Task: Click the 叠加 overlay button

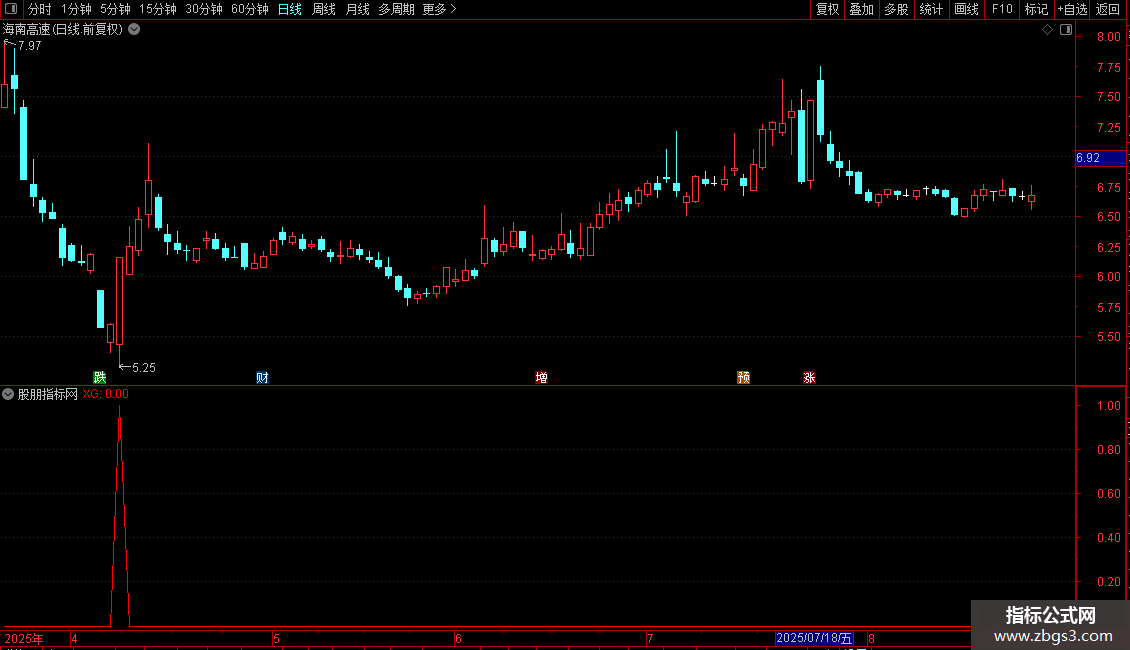Action: (861, 9)
